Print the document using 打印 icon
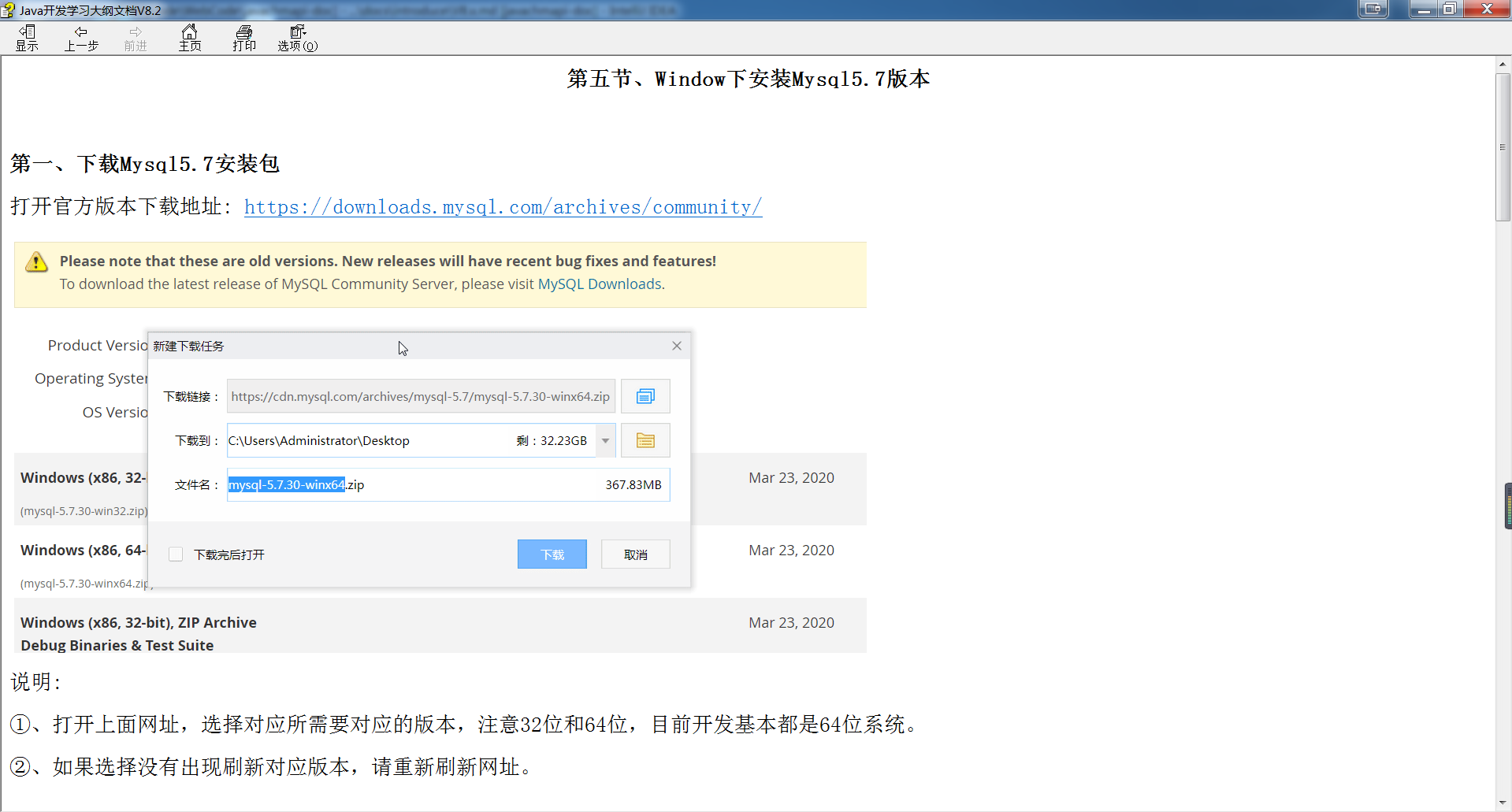The image size is (1512, 812). click(244, 37)
